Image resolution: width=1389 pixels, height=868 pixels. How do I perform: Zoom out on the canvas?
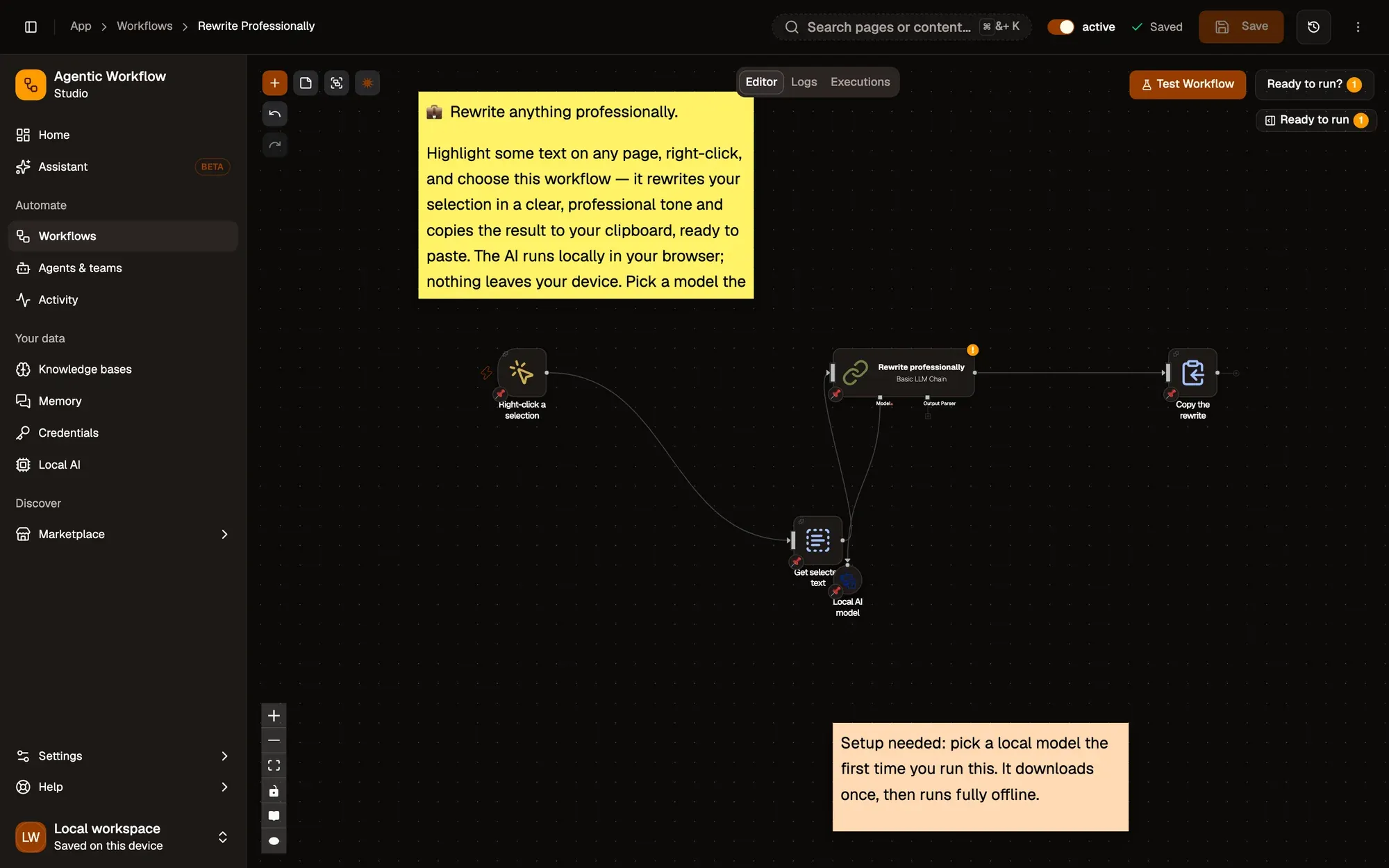click(274, 741)
